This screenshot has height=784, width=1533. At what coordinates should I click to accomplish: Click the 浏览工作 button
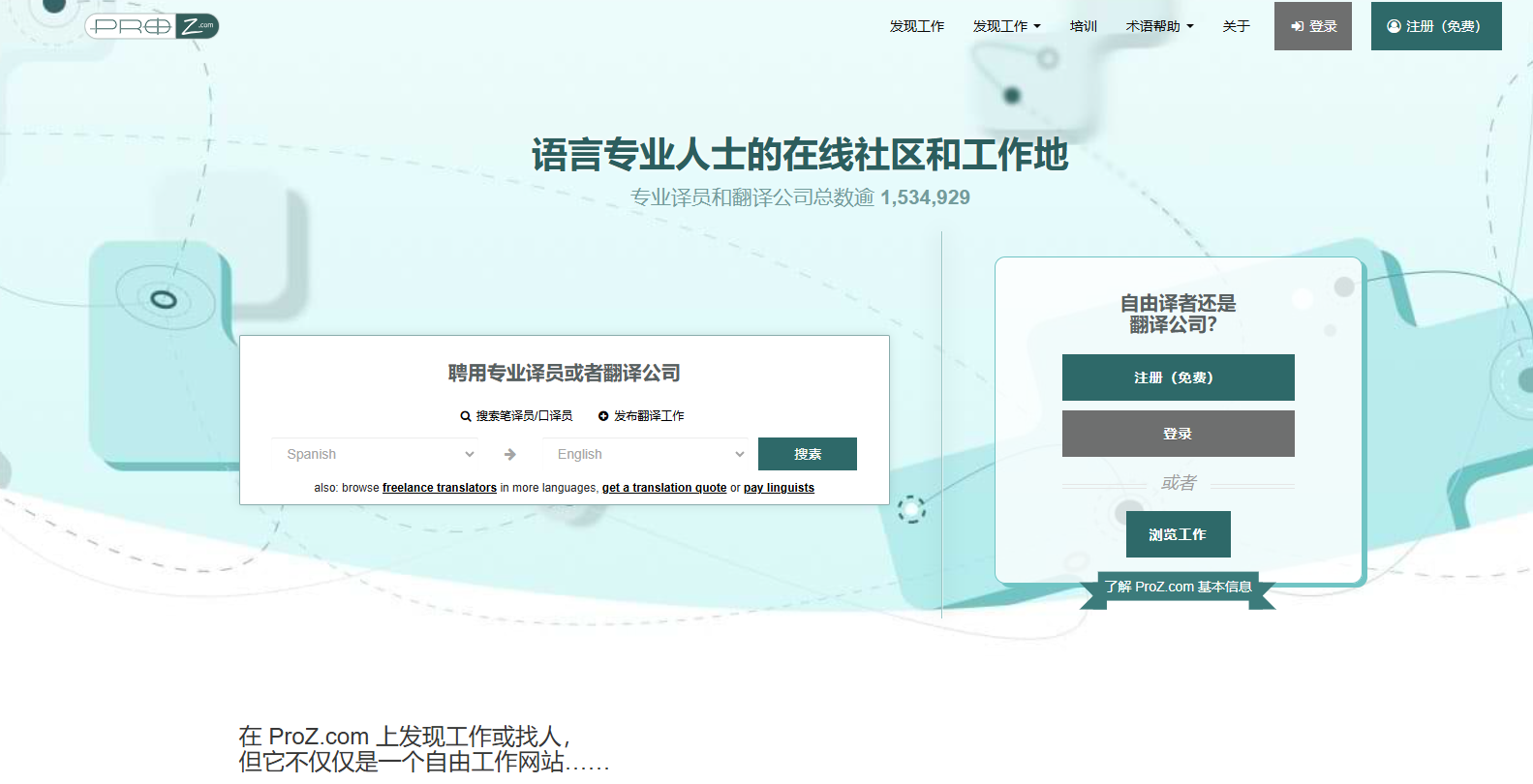(x=1178, y=534)
